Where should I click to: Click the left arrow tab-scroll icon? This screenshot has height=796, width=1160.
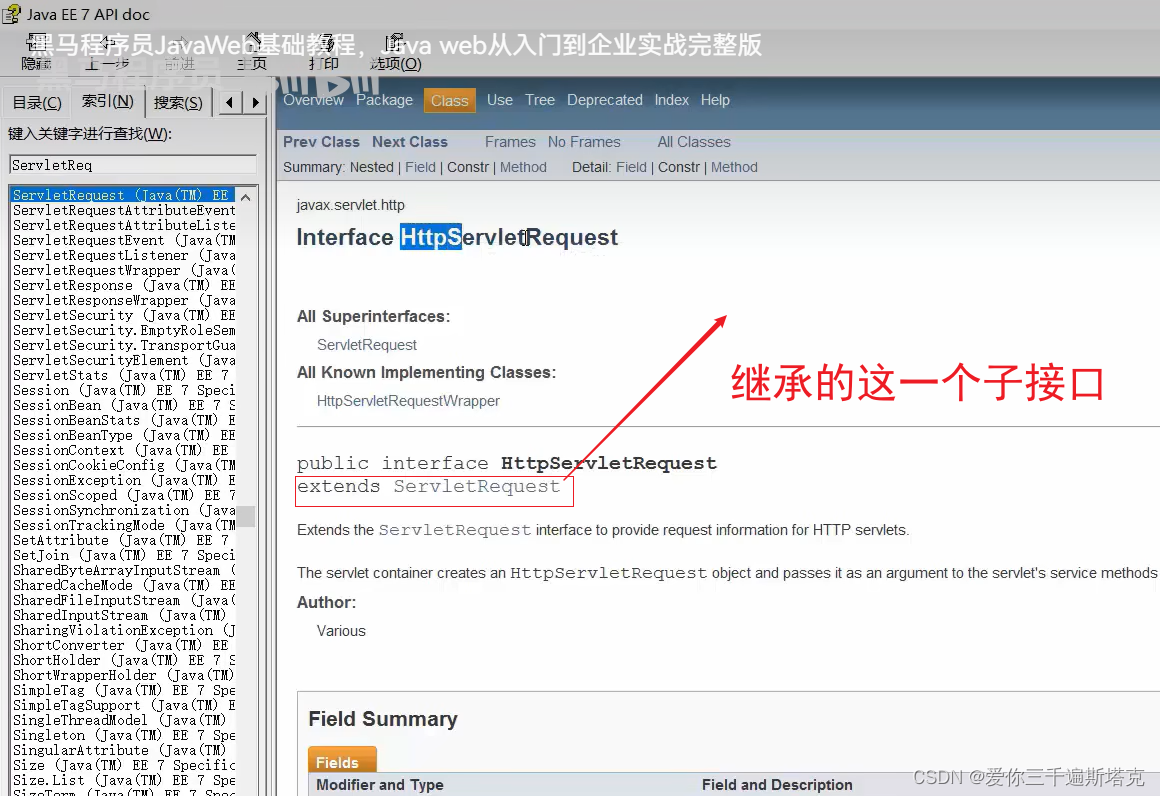pos(227,101)
